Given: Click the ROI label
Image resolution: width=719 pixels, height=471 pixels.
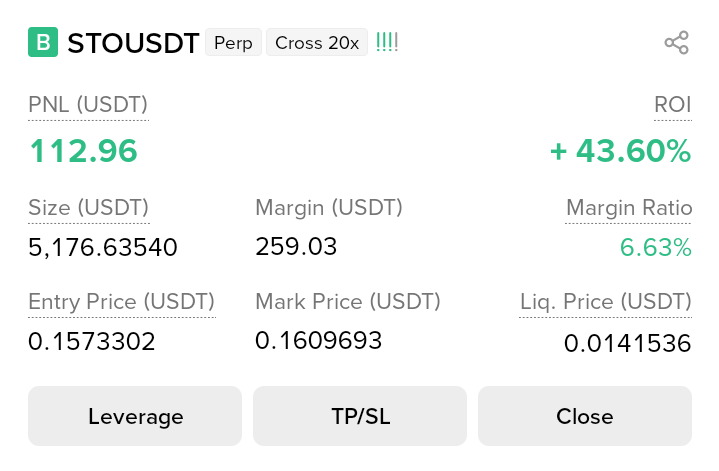Looking at the screenshot, I should click(672, 104).
